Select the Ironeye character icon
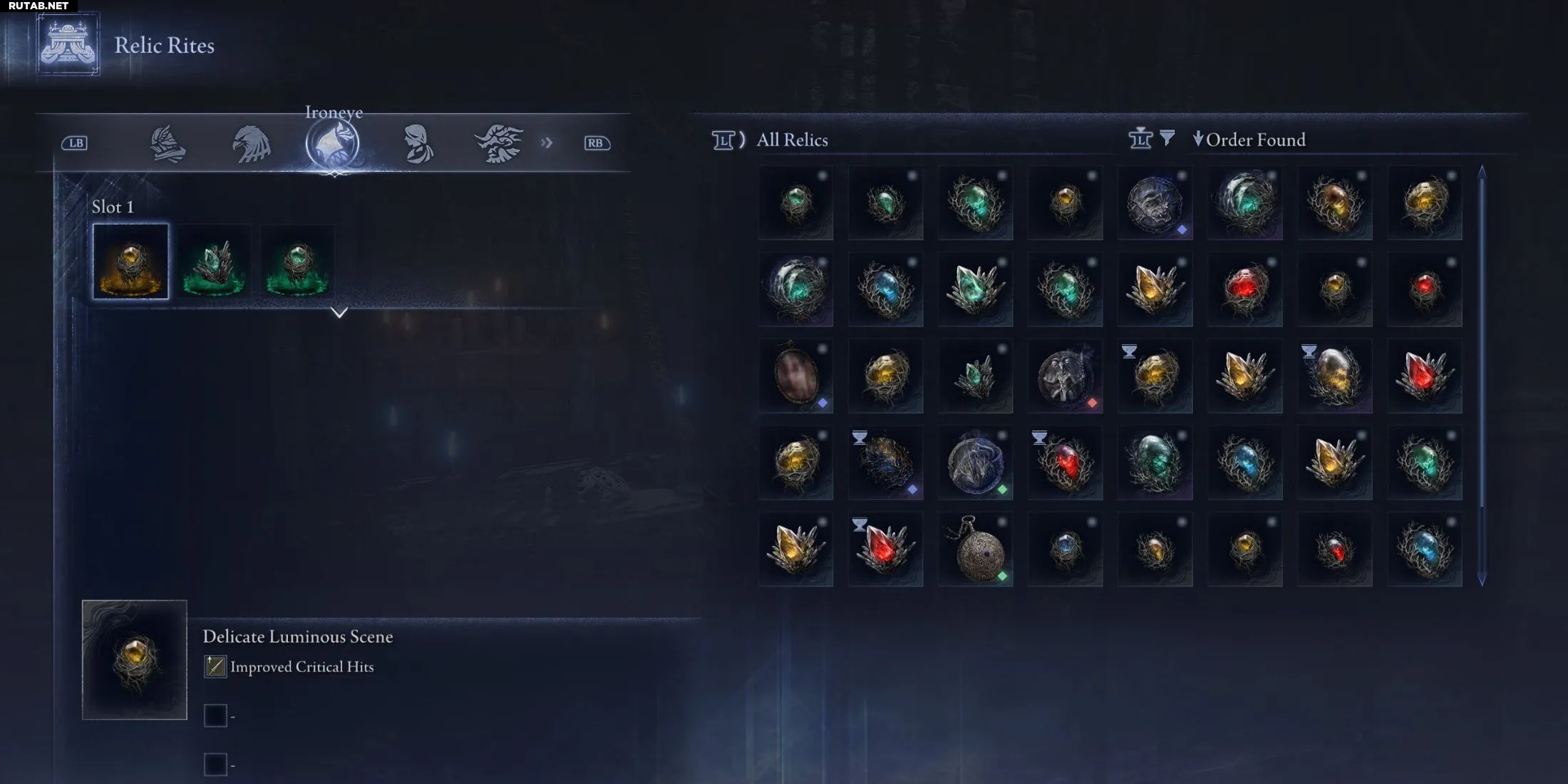This screenshot has height=784, width=1568. coord(333,143)
